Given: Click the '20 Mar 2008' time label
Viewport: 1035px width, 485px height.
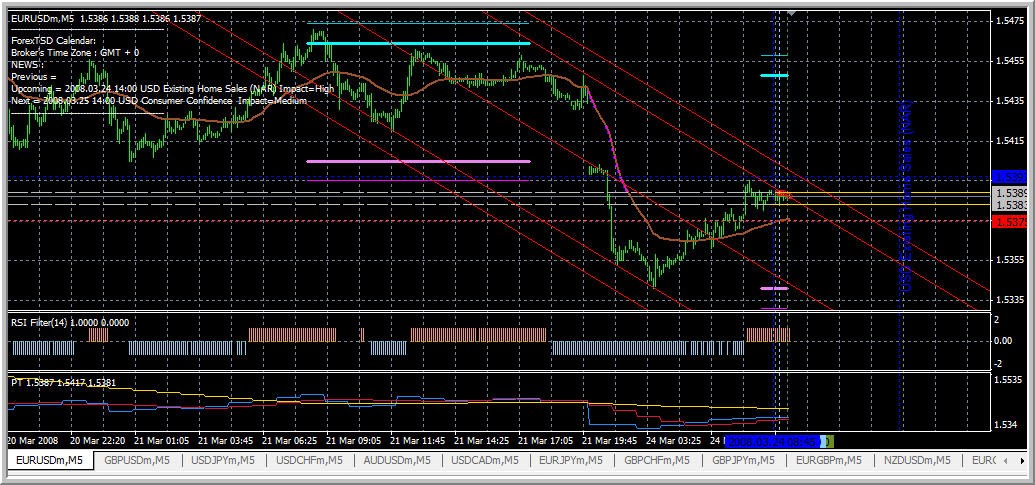Looking at the screenshot, I should point(32,440).
